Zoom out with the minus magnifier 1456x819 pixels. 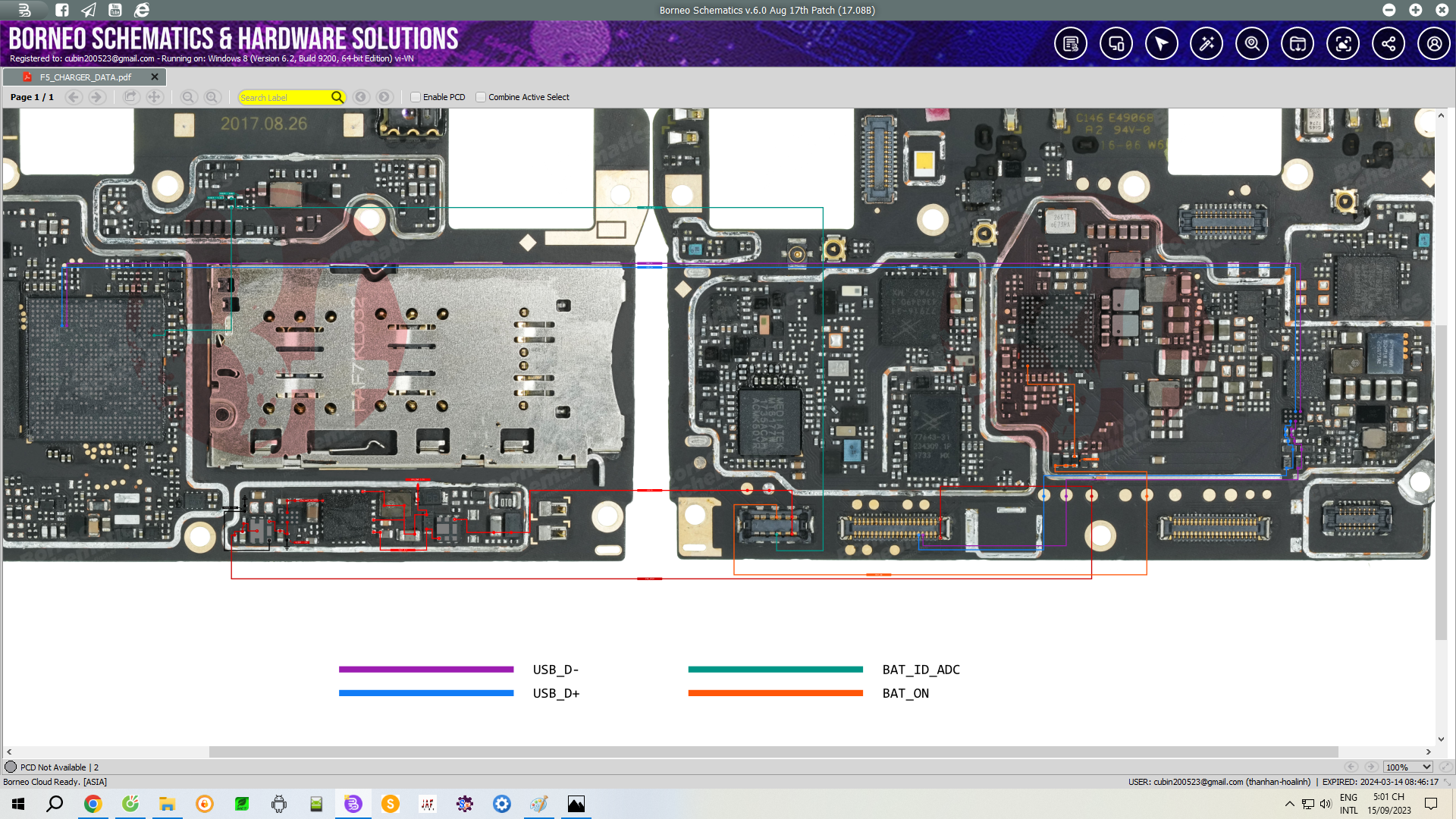pos(188,97)
